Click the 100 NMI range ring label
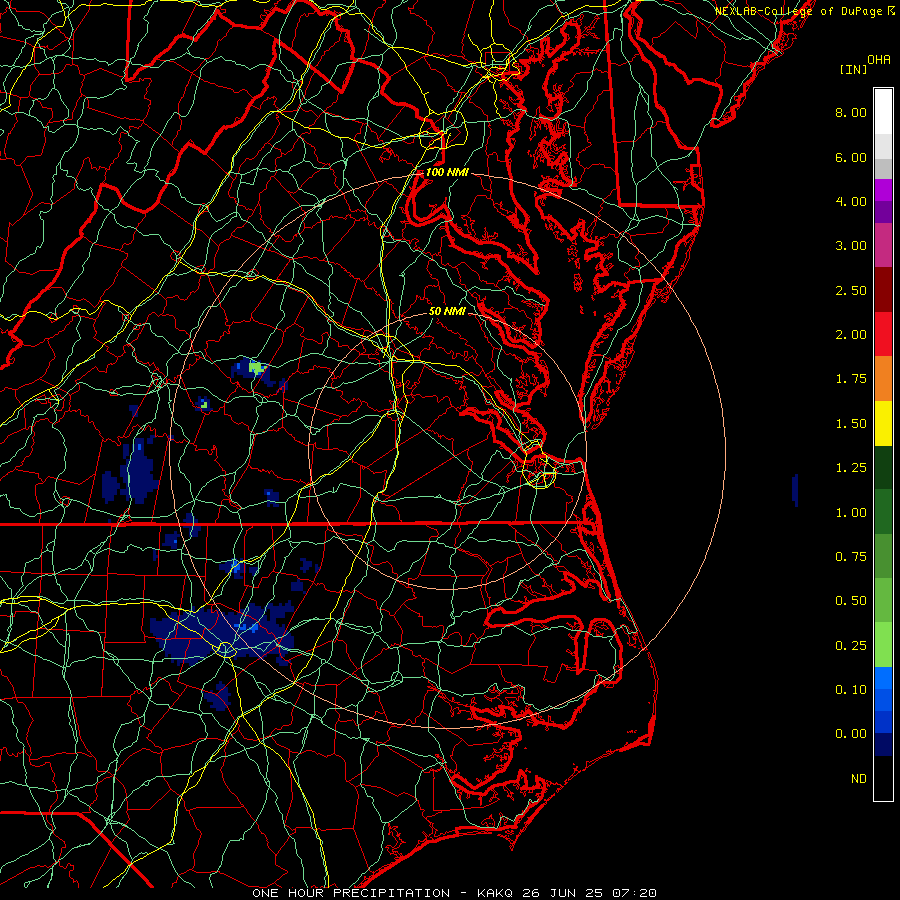900x900 pixels. pyautogui.click(x=447, y=172)
